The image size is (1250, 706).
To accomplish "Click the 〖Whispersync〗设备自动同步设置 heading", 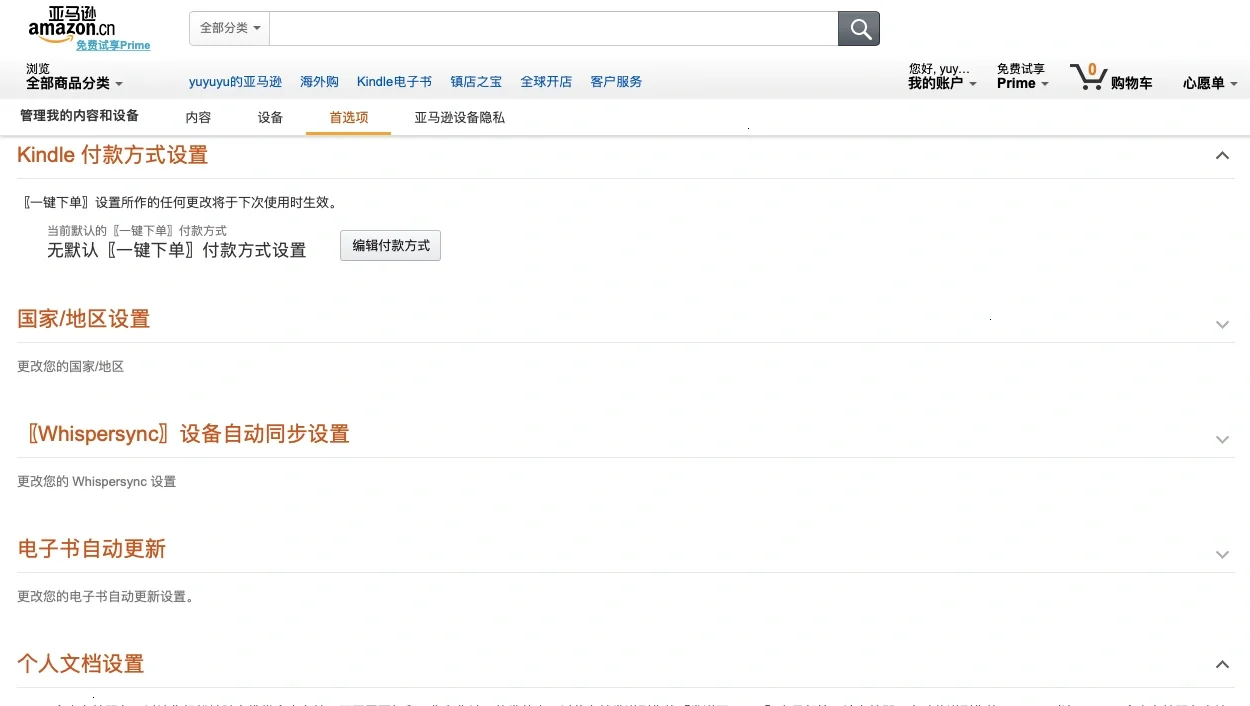I will [187, 434].
